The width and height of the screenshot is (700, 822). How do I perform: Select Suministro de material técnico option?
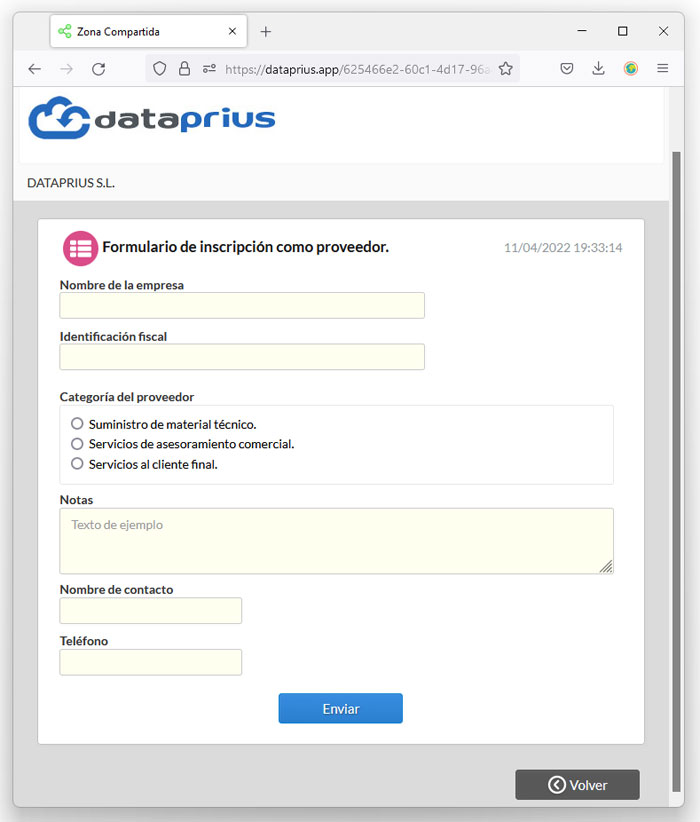pos(77,424)
